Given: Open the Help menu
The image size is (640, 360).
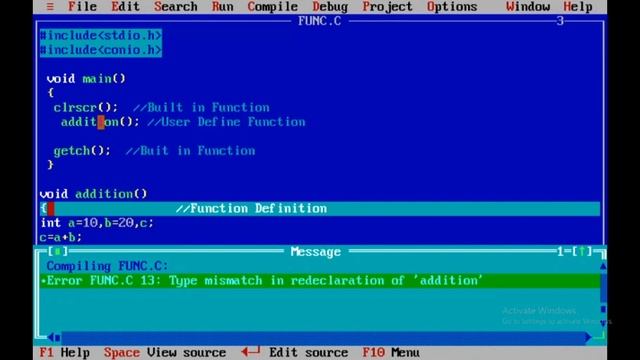Looking at the screenshot, I should [578, 7].
